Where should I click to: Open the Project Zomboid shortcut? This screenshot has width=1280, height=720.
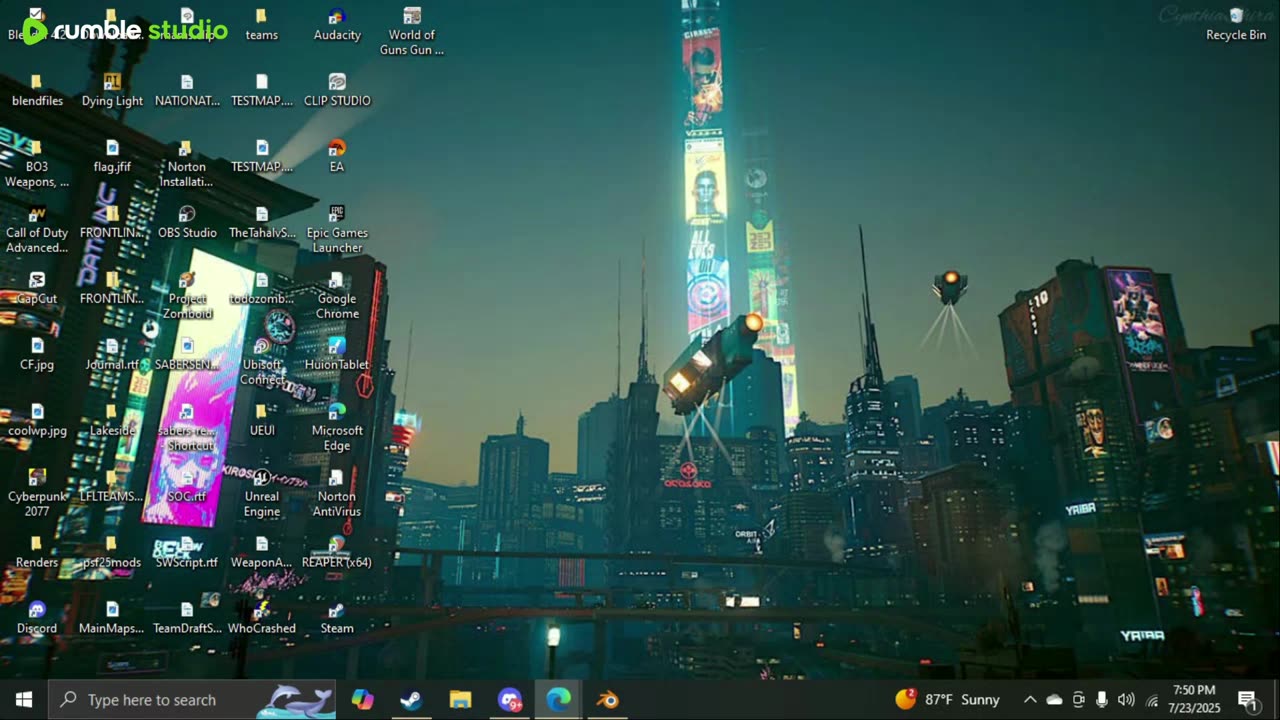click(x=187, y=295)
